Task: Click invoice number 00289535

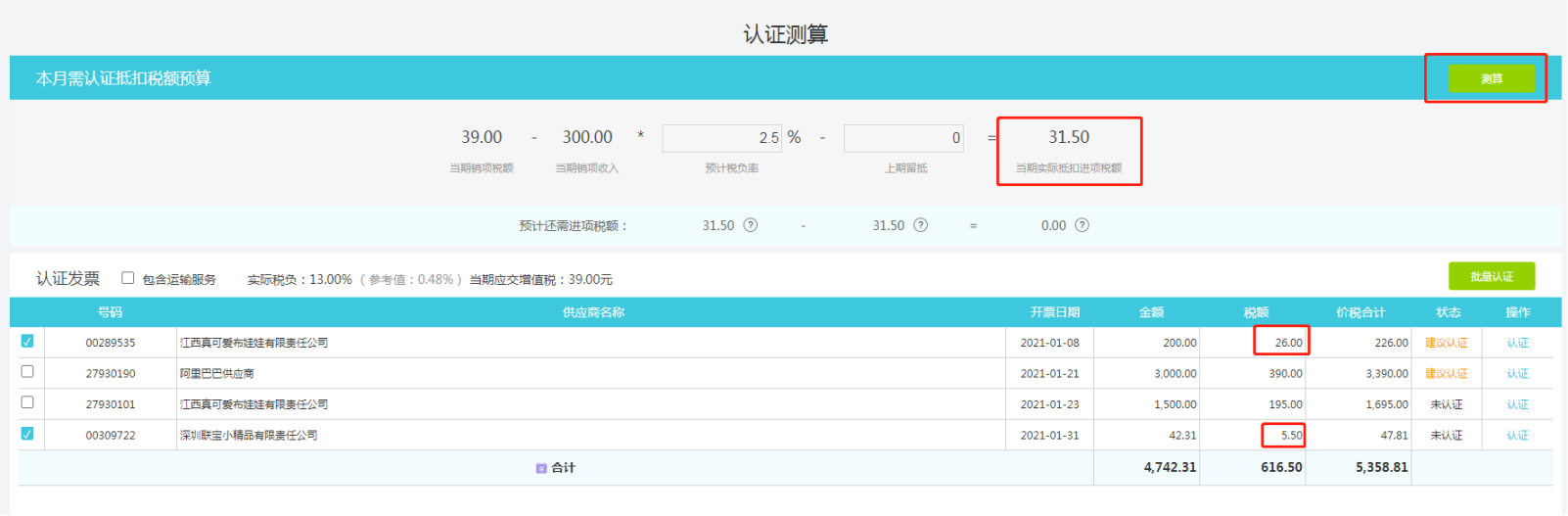Action: 111,343
